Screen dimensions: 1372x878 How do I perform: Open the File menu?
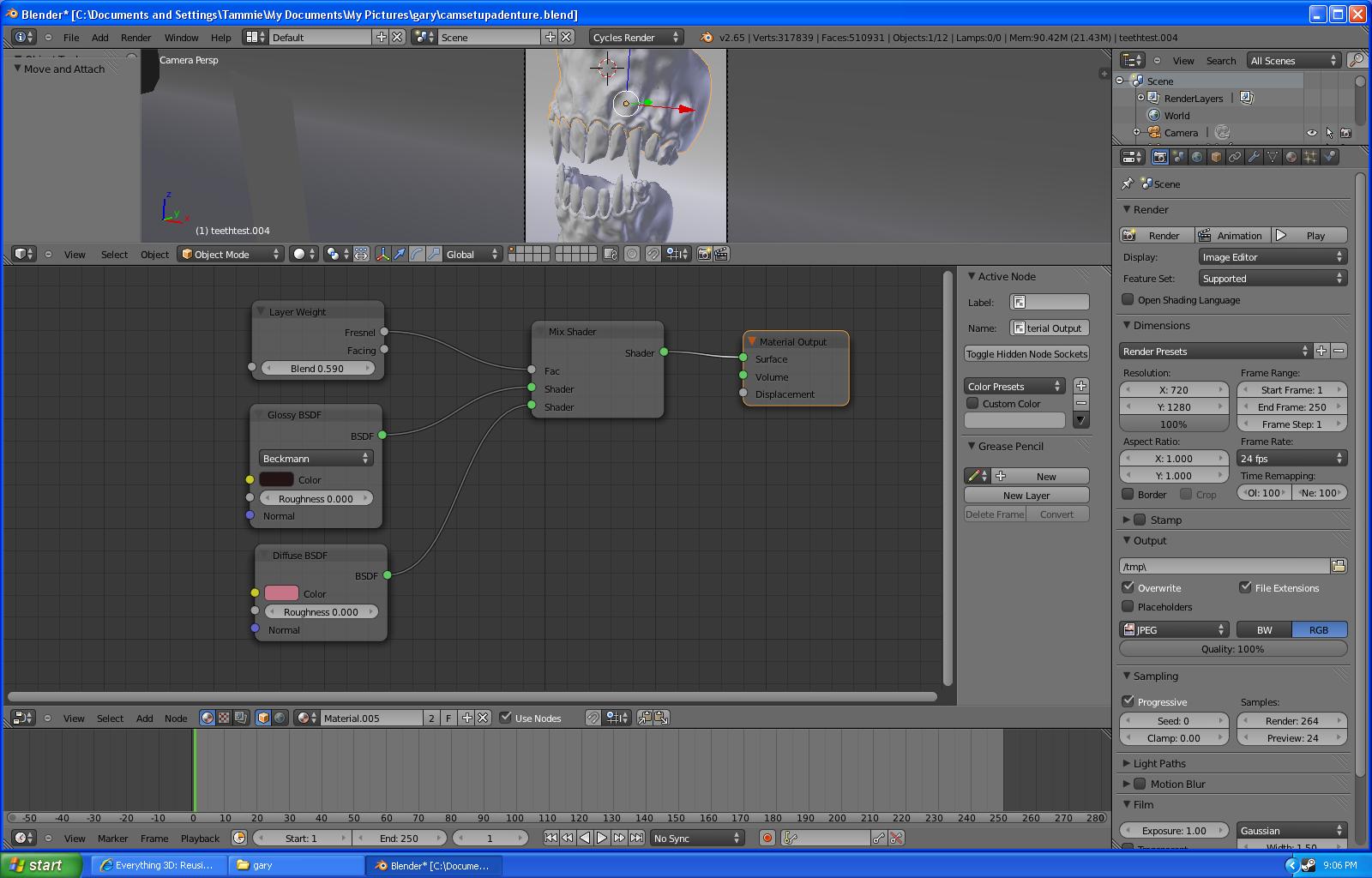tap(71, 38)
